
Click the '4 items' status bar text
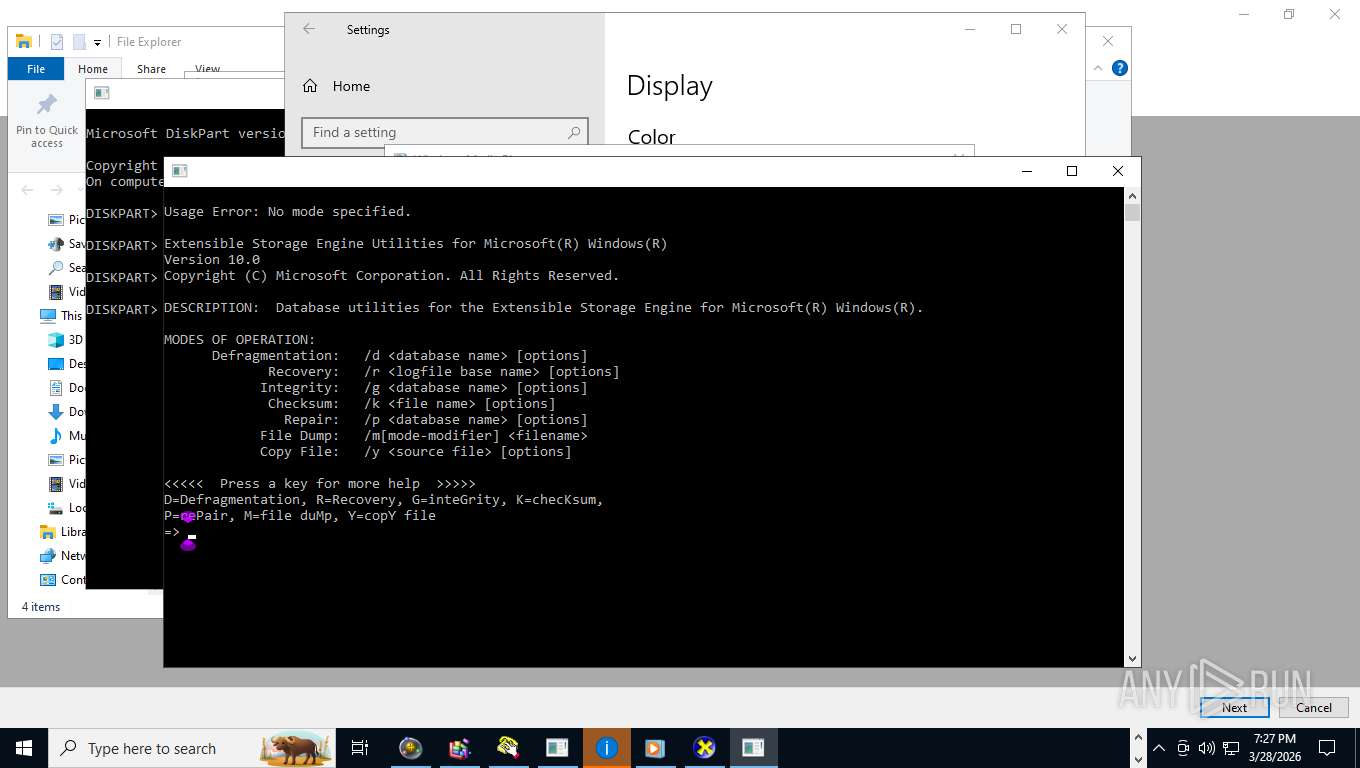pyautogui.click(x=41, y=606)
